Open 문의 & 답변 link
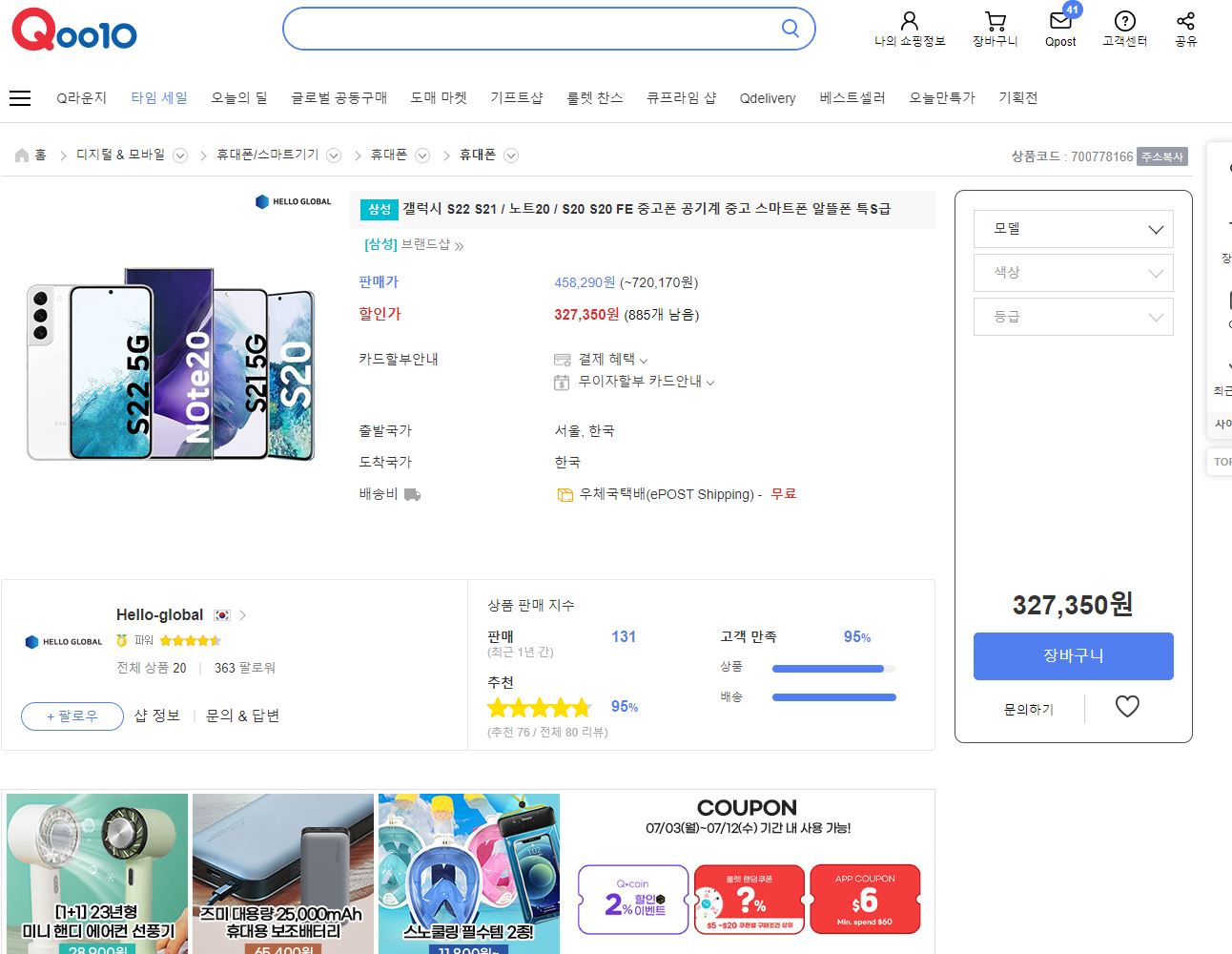 pos(242,715)
